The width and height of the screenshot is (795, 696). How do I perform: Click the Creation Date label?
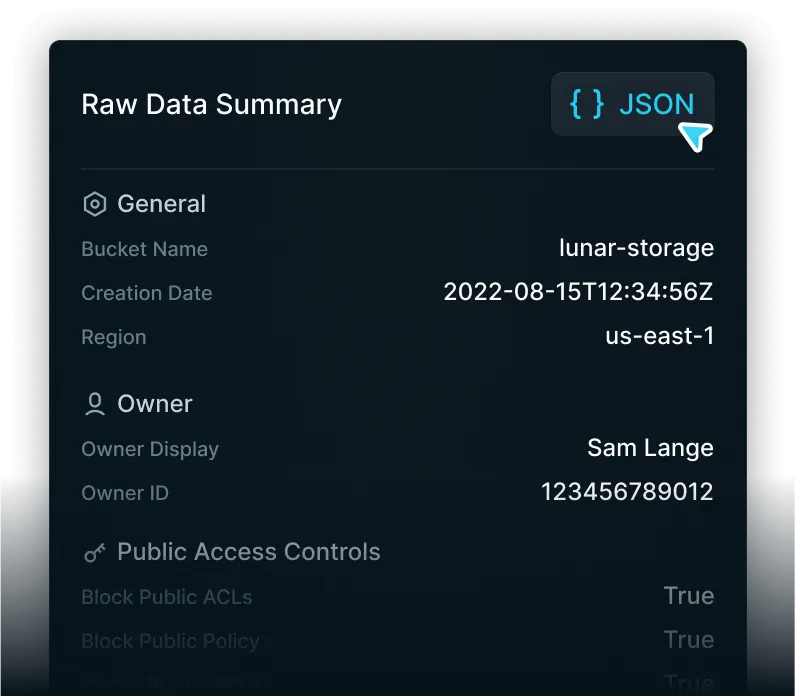146,293
